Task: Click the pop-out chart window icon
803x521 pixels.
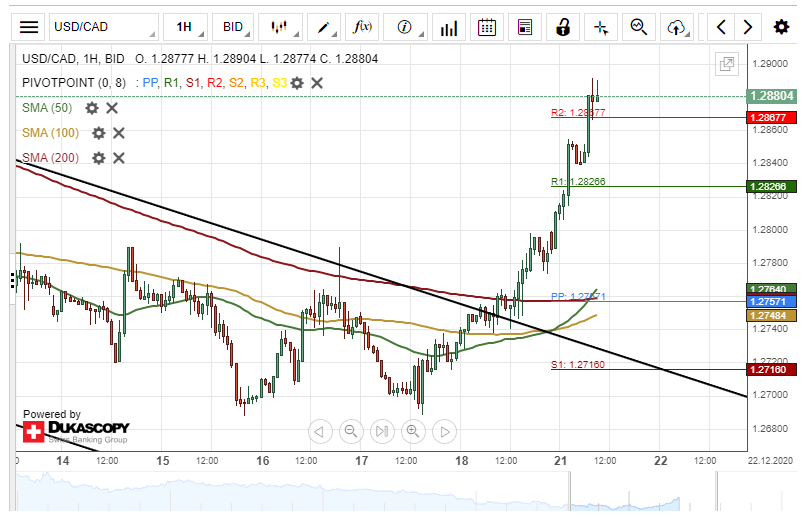Action: pyautogui.click(x=727, y=64)
